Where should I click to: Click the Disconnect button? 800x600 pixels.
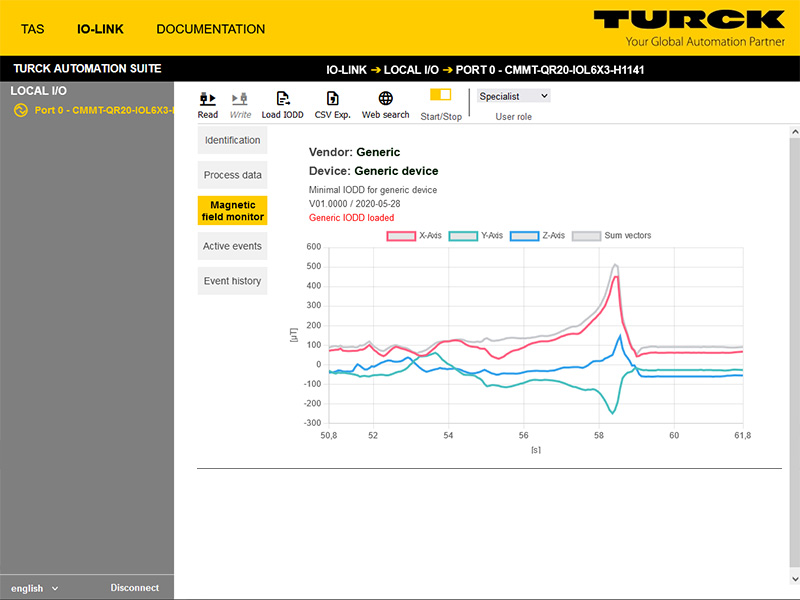[134, 588]
